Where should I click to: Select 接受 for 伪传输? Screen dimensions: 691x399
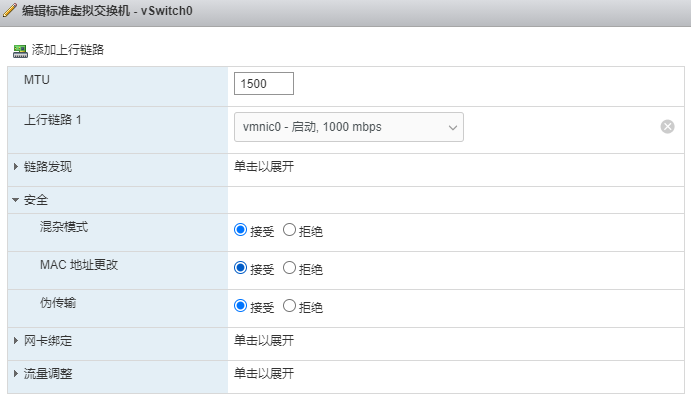pyautogui.click(x=240, y=306)
